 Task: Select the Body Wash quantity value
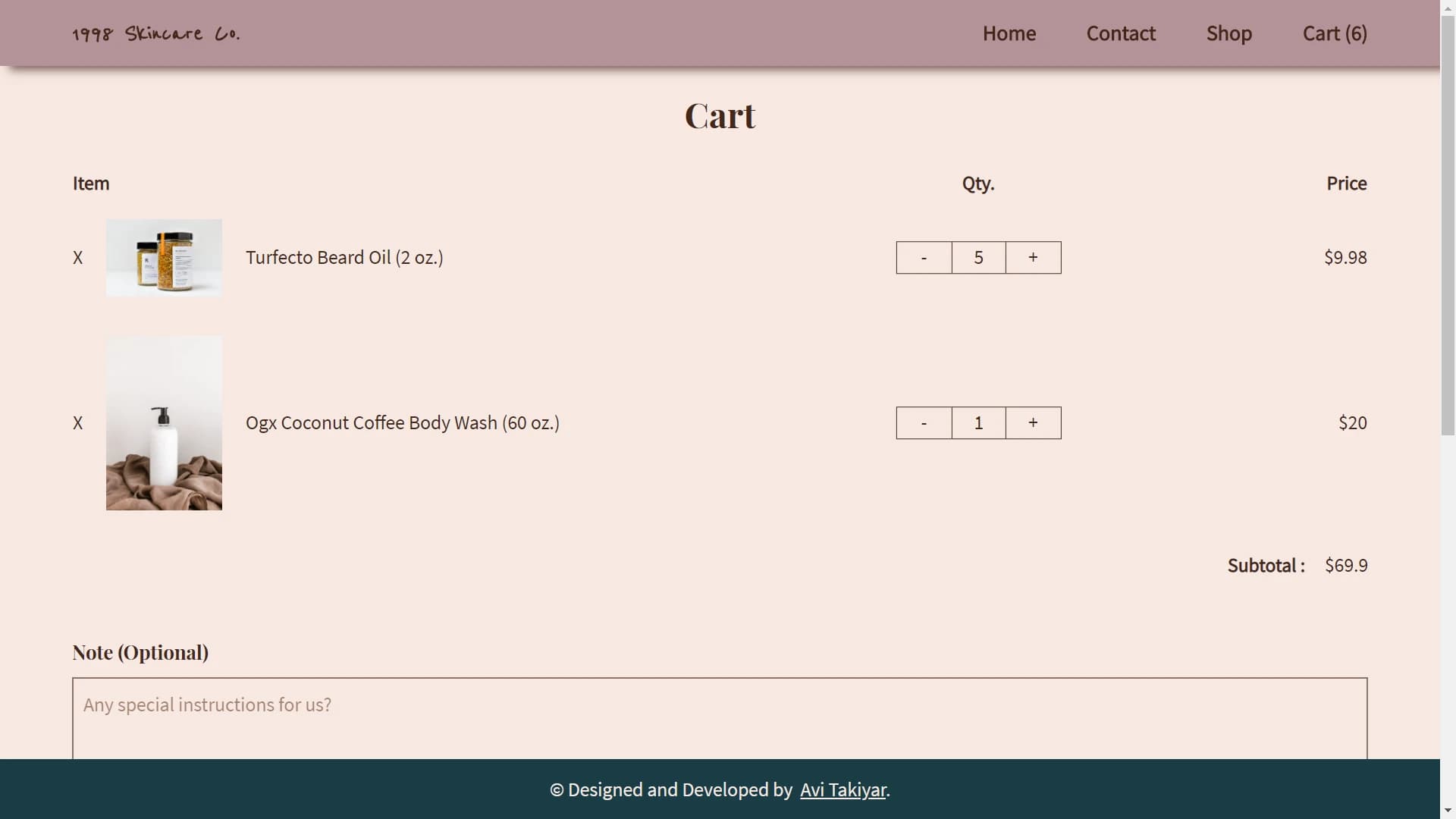978,422
